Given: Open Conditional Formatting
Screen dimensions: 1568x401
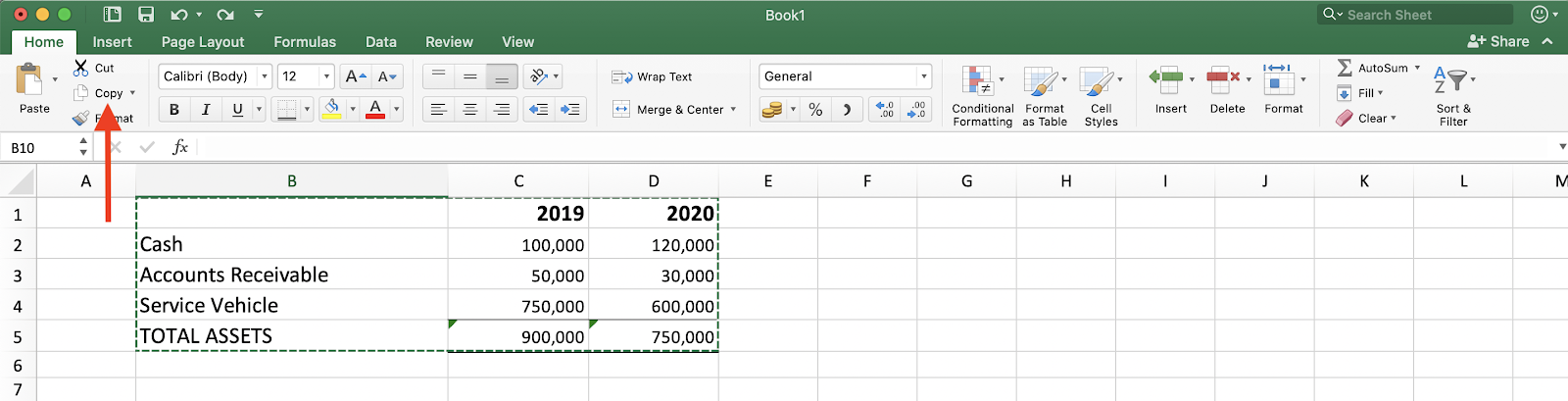Looking at the screenshot, I should [x=982, y=95].
